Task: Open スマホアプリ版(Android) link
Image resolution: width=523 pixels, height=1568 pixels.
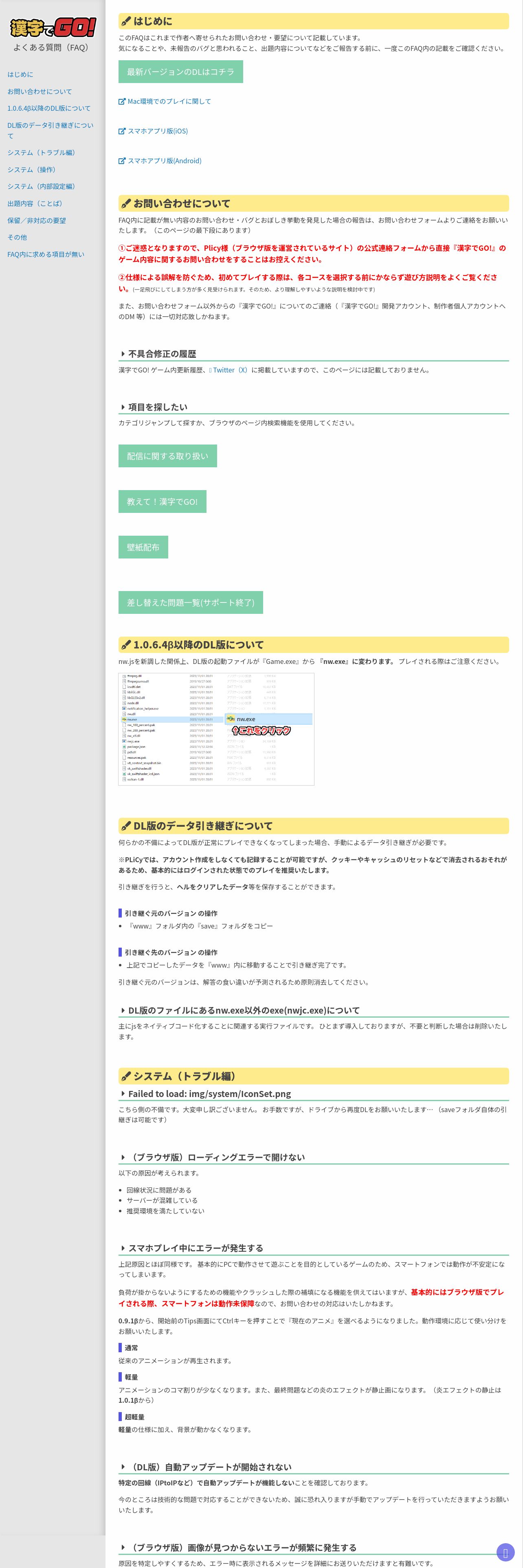Action: (x=165, y=161)
